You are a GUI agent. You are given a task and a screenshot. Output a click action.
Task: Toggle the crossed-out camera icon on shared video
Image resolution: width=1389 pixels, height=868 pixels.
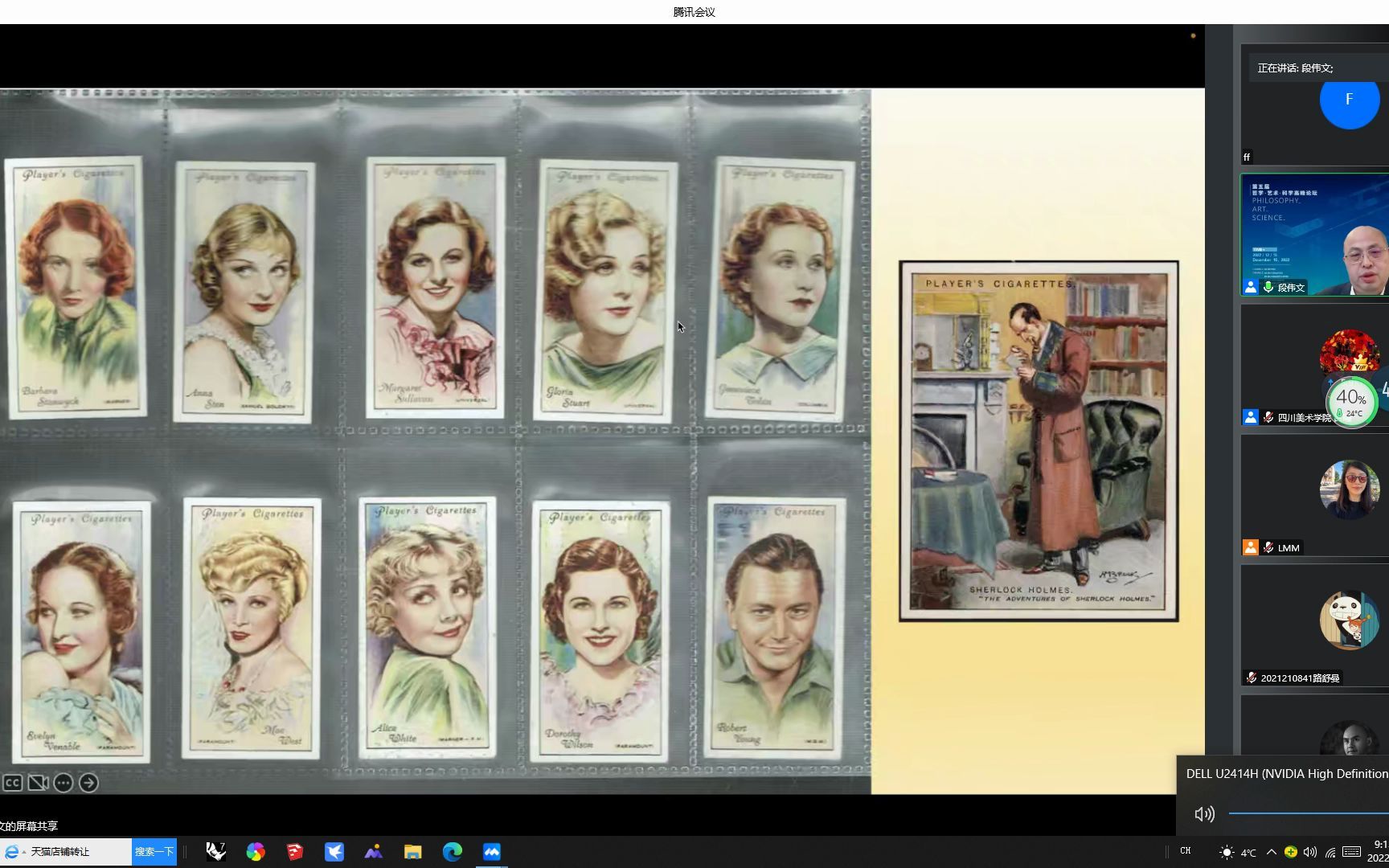click(x=38, y=783)
